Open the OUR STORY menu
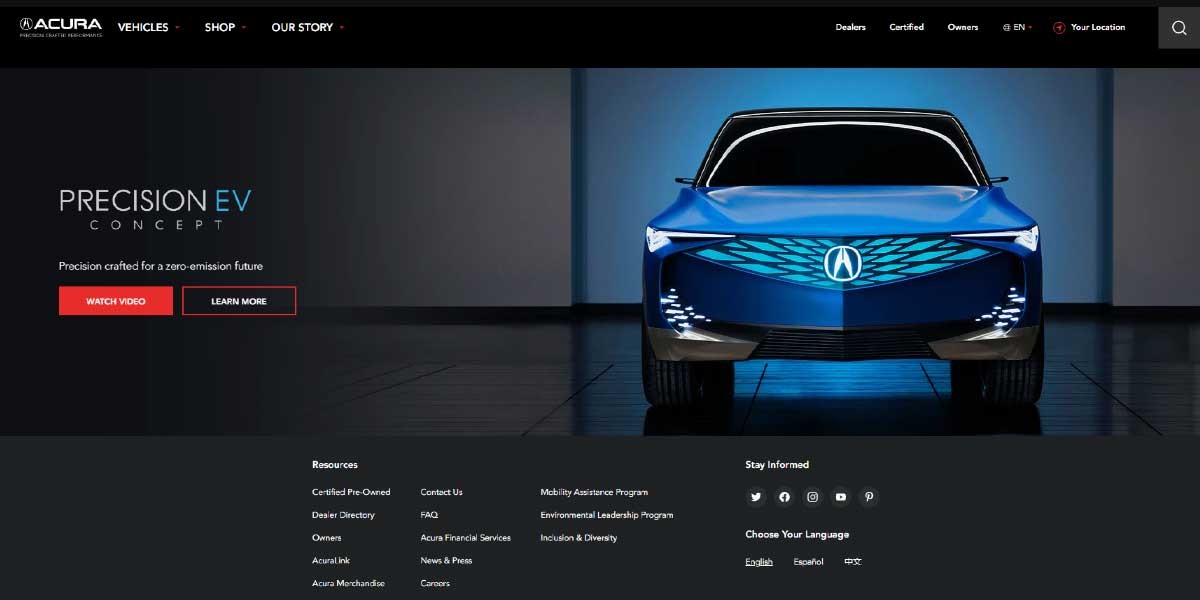 click(x=303, y=27)
